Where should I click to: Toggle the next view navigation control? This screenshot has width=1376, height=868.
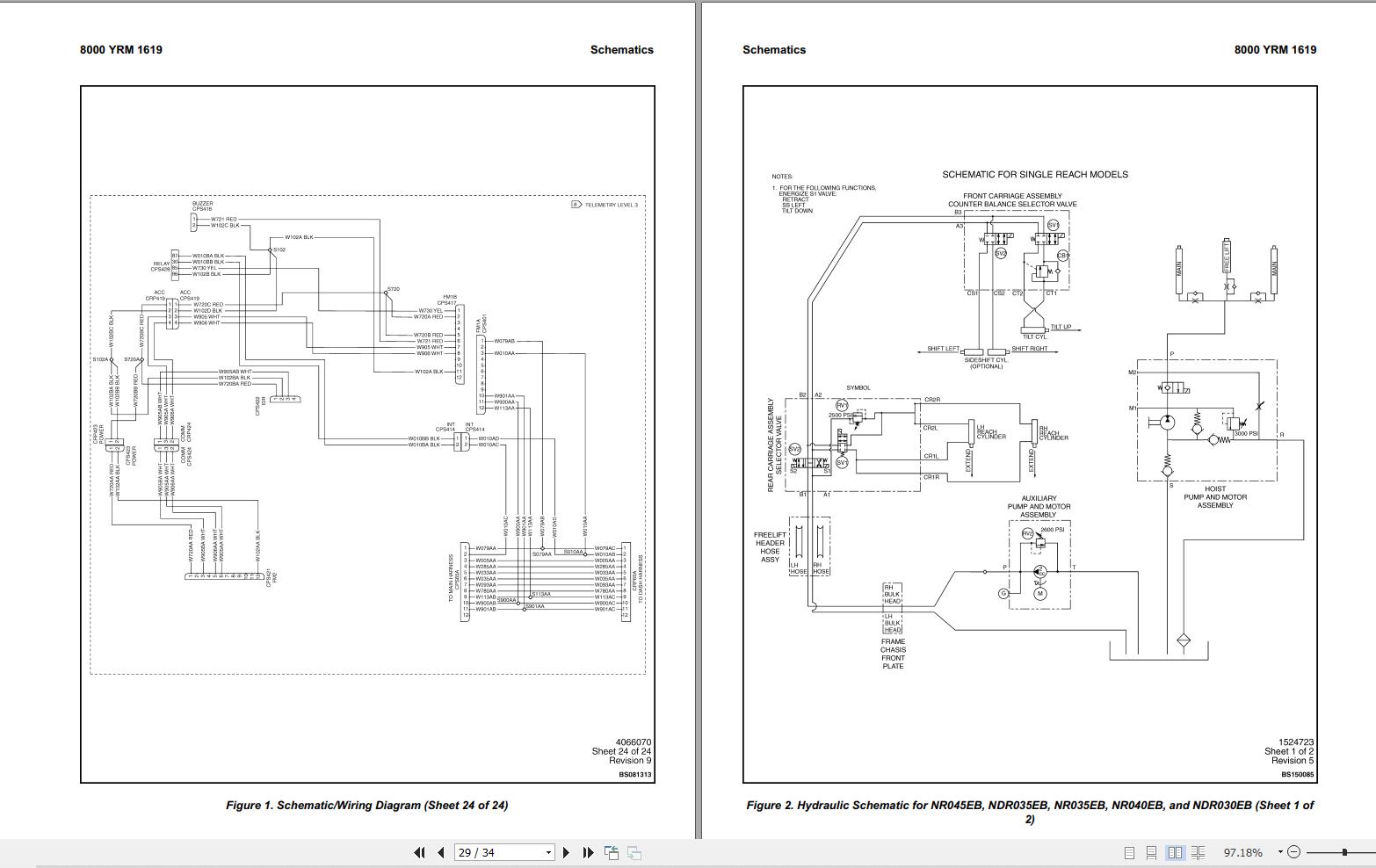tap(634, 852)
